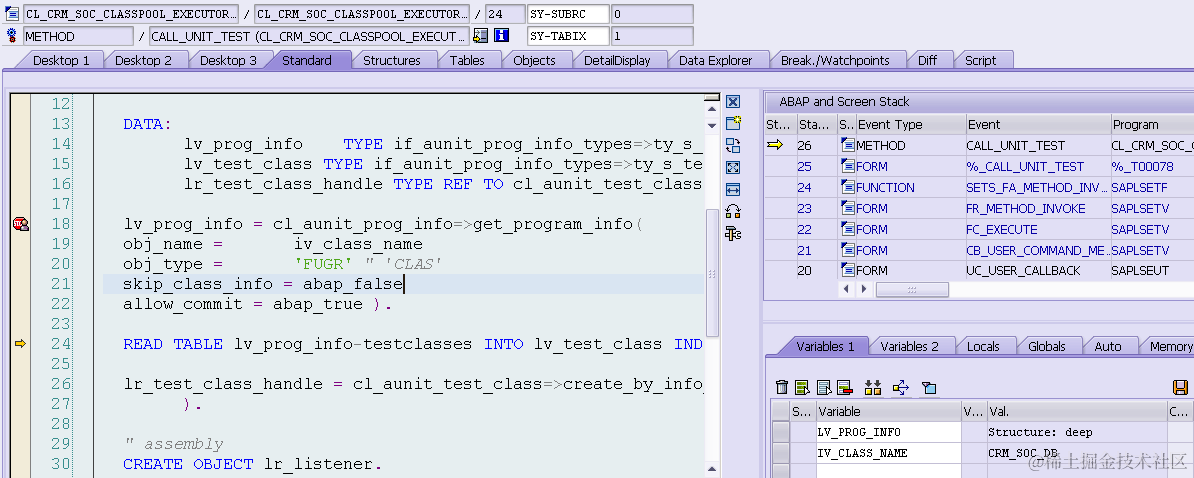Click the document icon in the METHOD stack row 26
Screen dimensions: 1194x478
847,145
